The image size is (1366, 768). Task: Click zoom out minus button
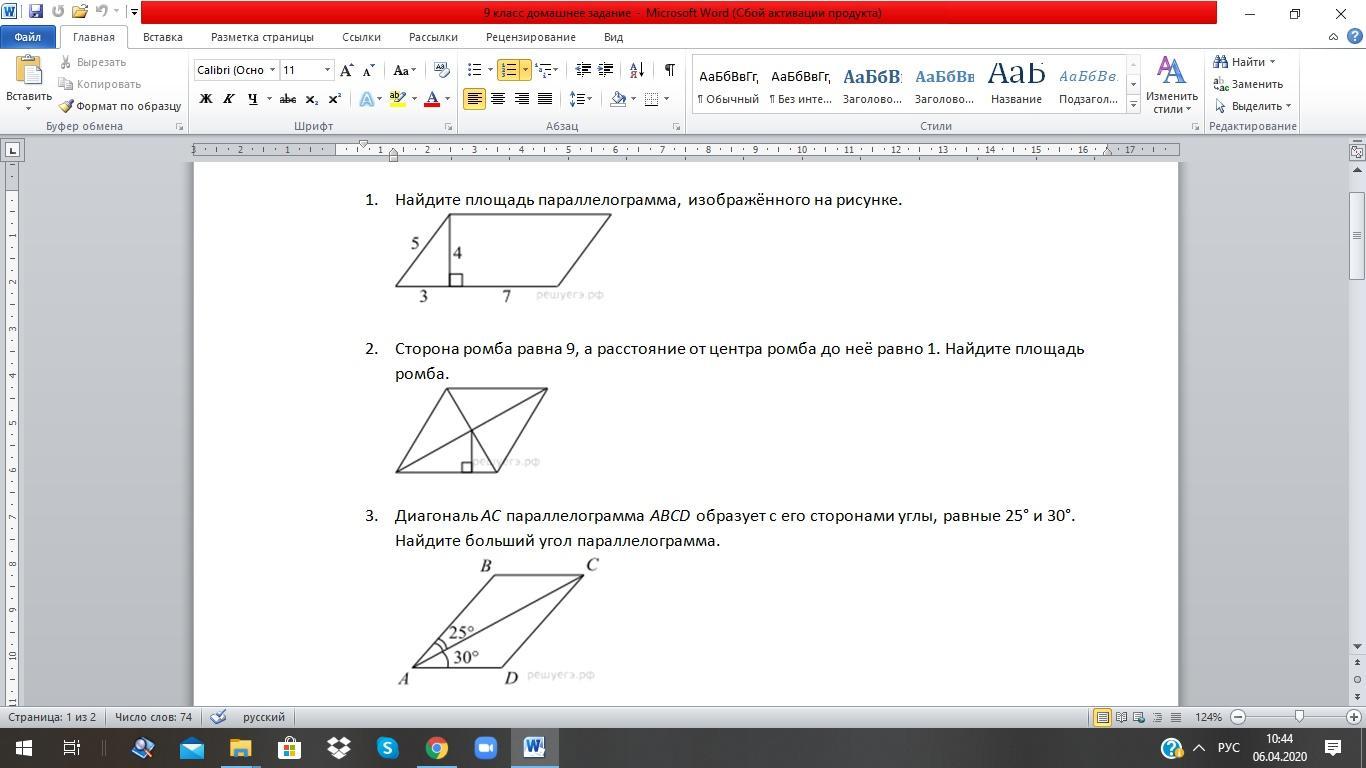coord(1238,717)
